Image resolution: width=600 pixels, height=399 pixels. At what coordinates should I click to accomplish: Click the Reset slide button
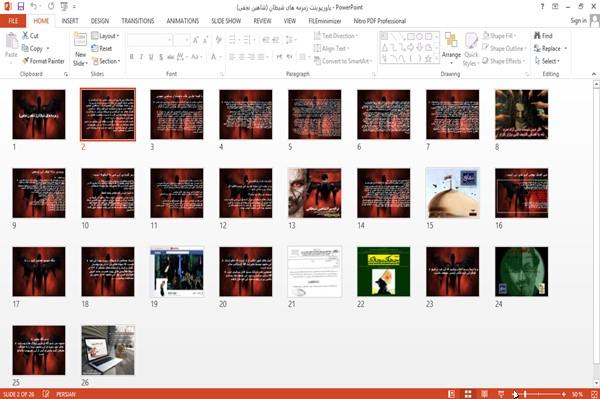pyautogui.click(x=102, y=49)
